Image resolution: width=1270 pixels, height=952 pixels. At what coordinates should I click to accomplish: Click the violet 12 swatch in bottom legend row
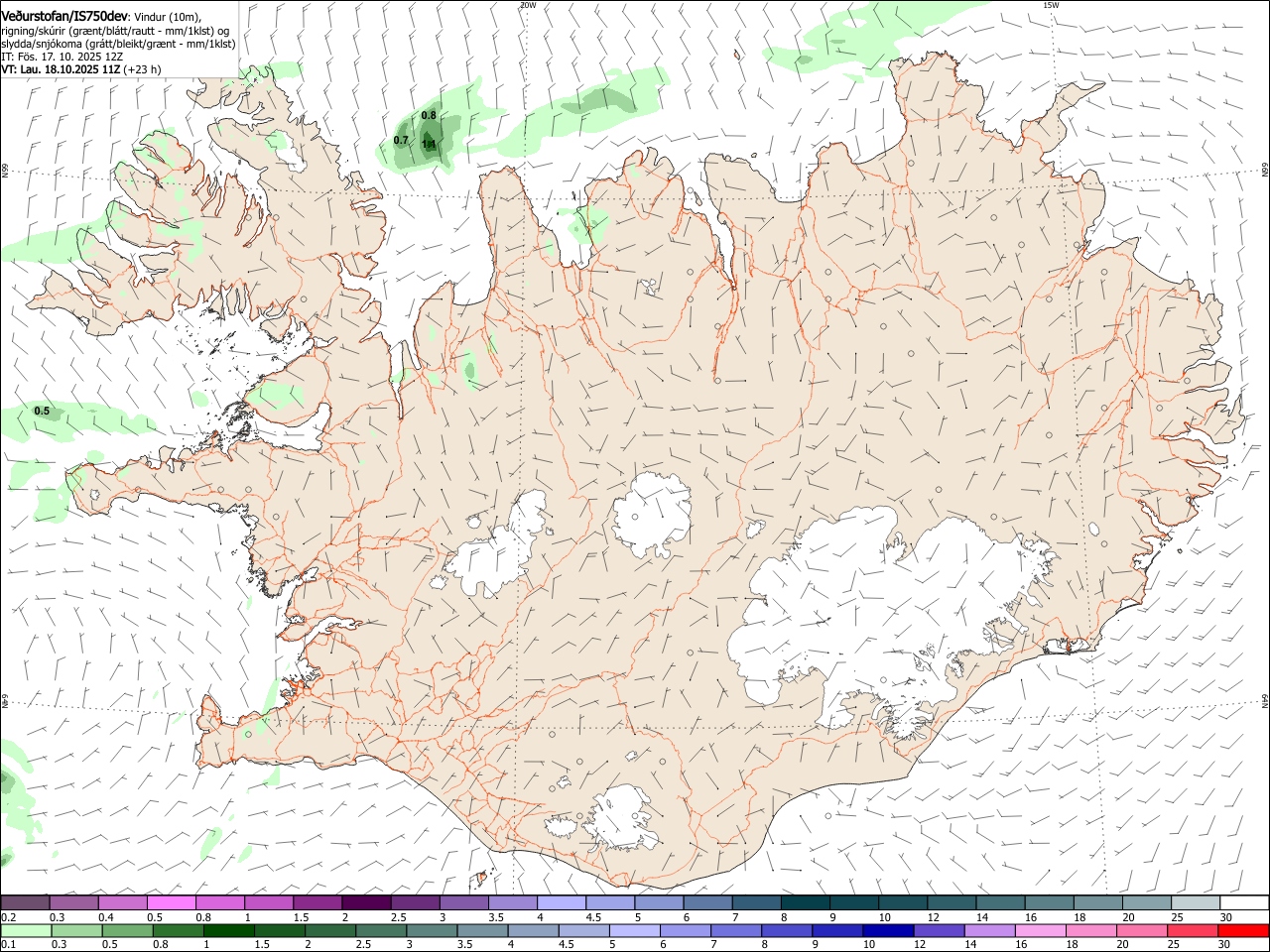click(x=939, y=930)
